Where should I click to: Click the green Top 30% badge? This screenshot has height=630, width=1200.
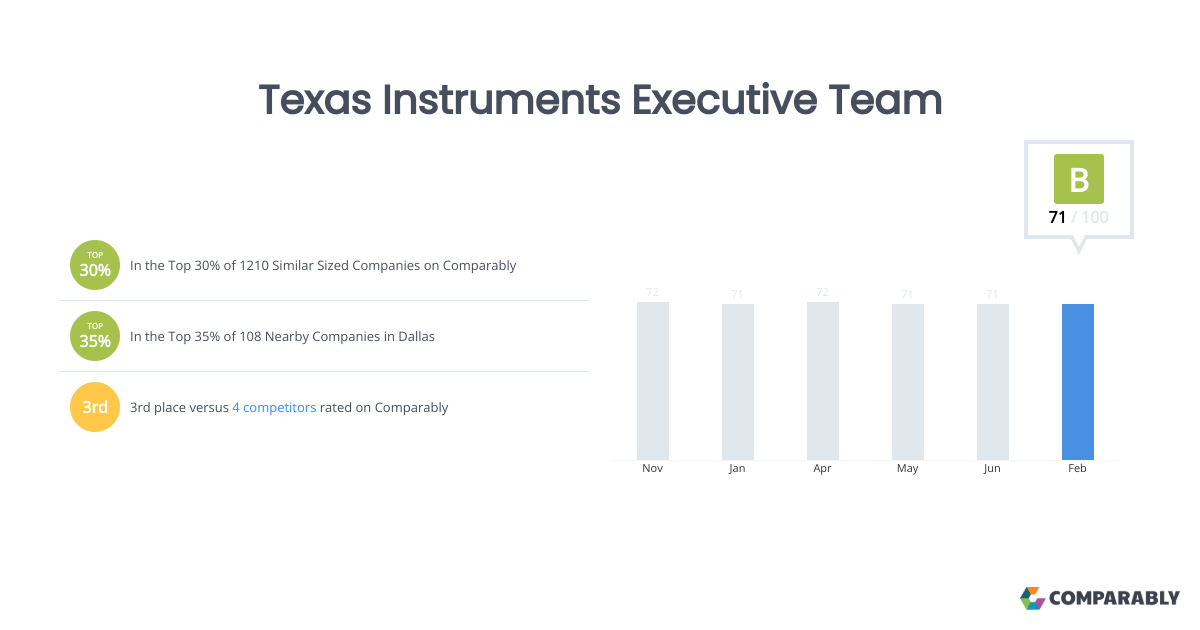tap(95, 265)
